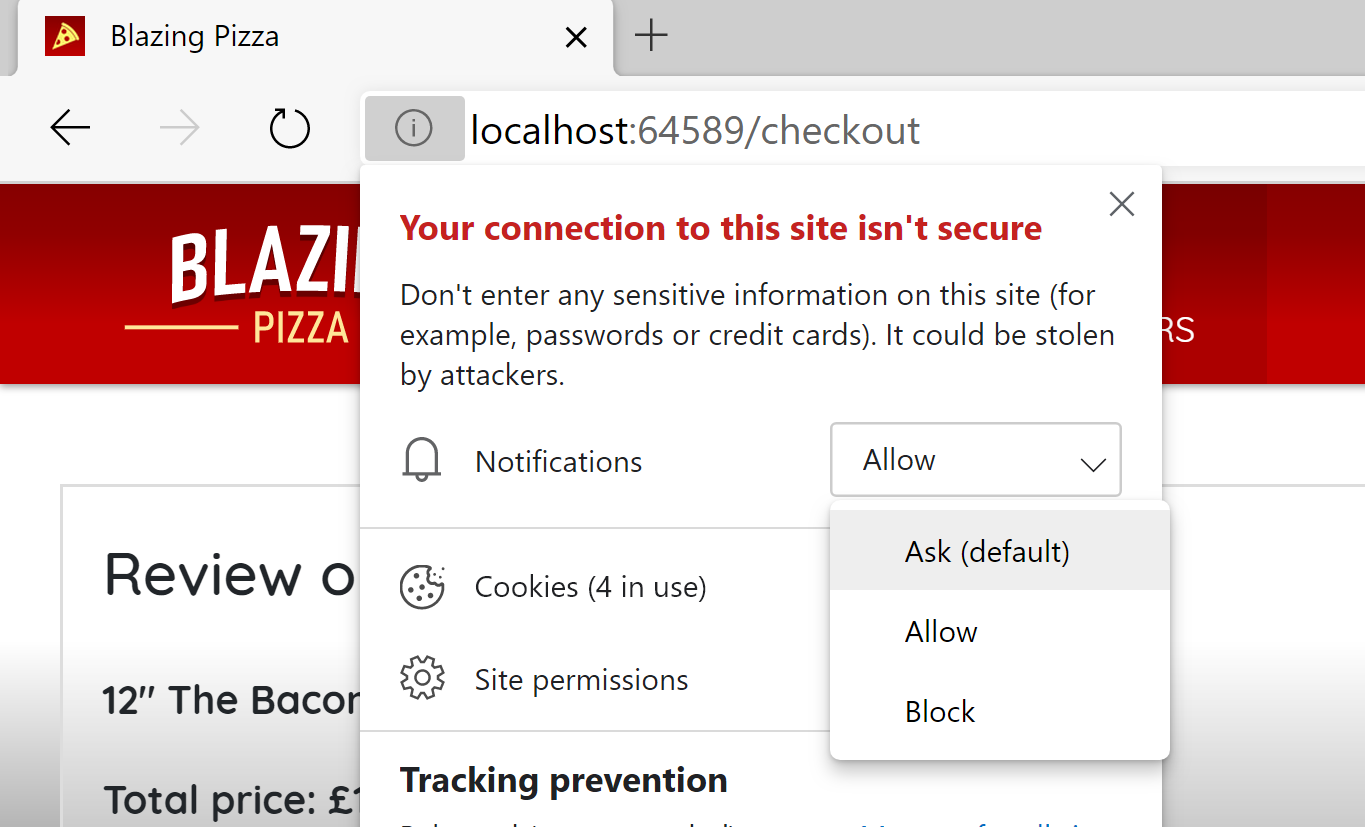Select Block for notifications
The image size is (1365, 827).
click(x=939, y=711)
